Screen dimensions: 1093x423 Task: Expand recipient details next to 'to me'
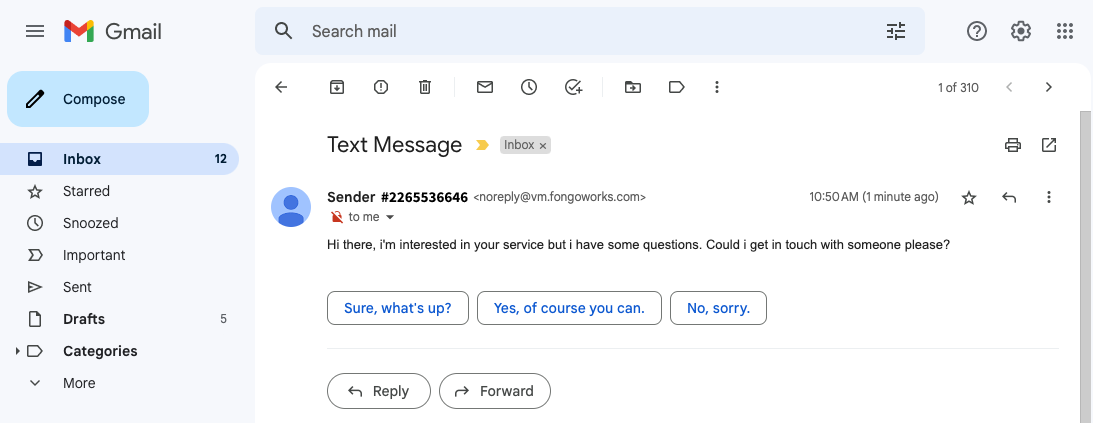(x=390, y=217)
